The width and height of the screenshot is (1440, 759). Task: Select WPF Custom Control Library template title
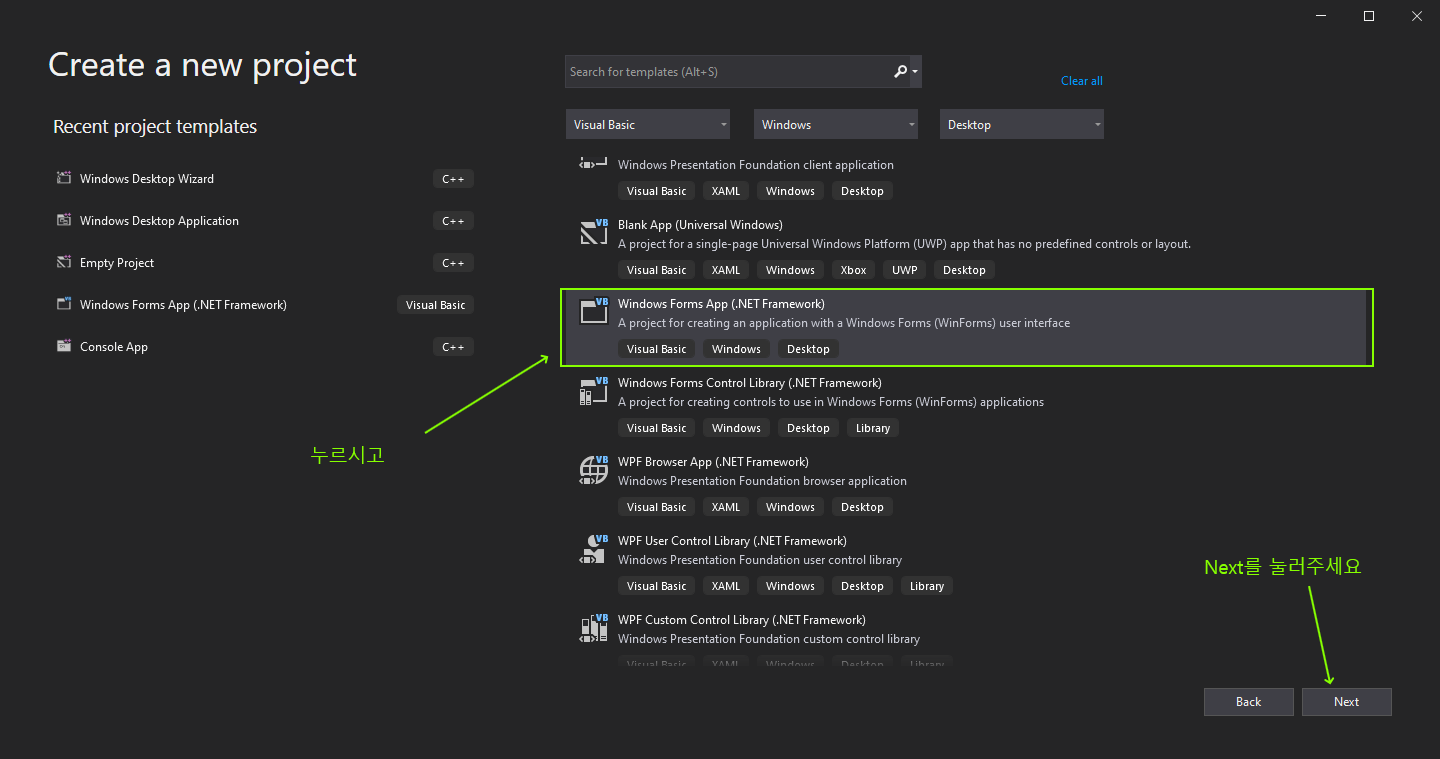(742, 620)
